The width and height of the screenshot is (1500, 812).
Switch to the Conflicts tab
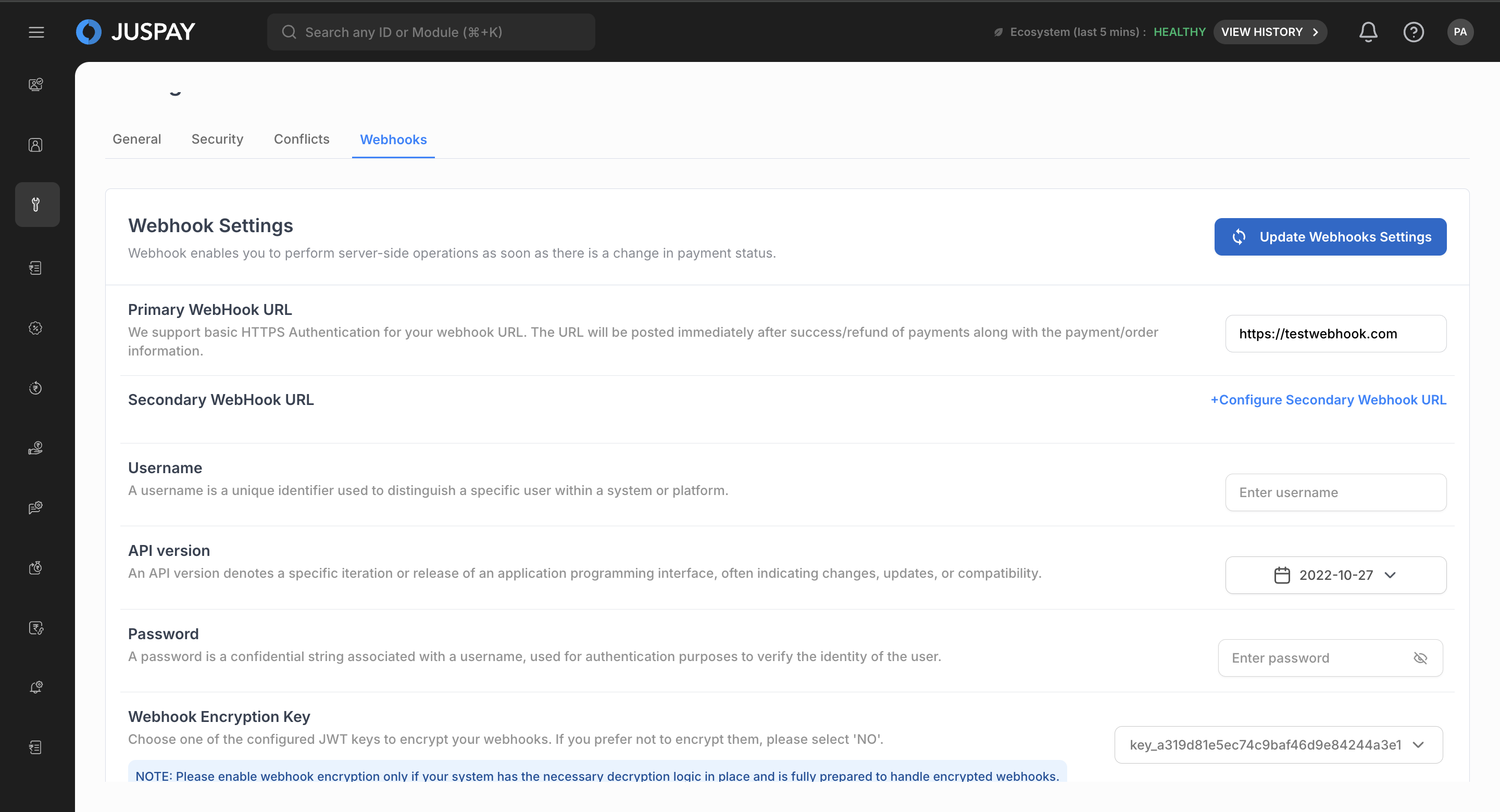pos(301,139)
